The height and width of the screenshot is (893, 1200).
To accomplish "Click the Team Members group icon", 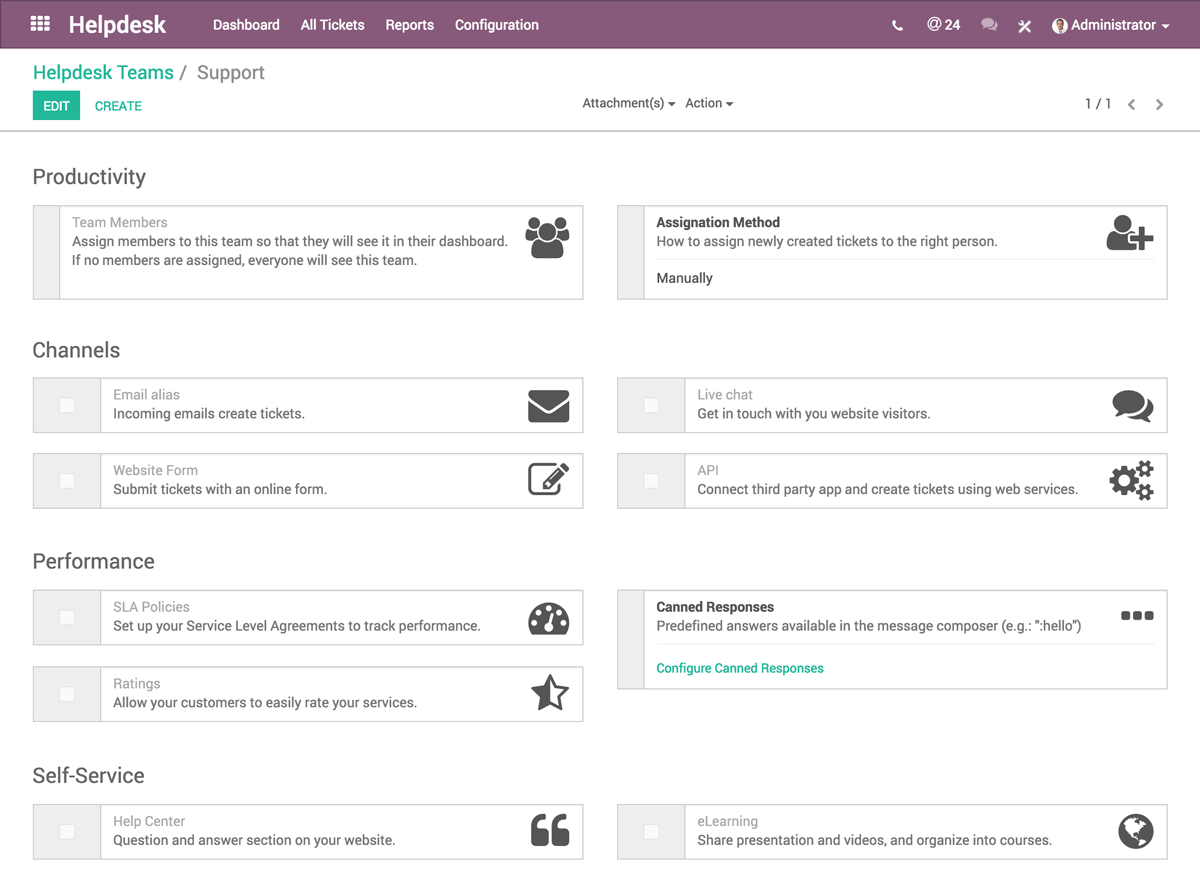I will [547, 238].
